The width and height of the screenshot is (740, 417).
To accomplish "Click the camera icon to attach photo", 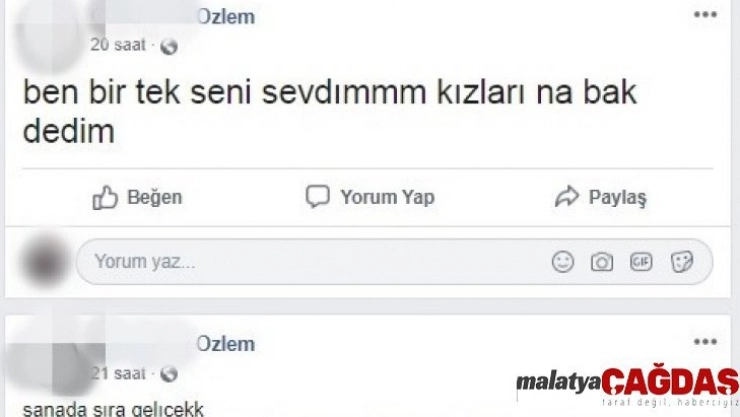I will pos(602,262).
